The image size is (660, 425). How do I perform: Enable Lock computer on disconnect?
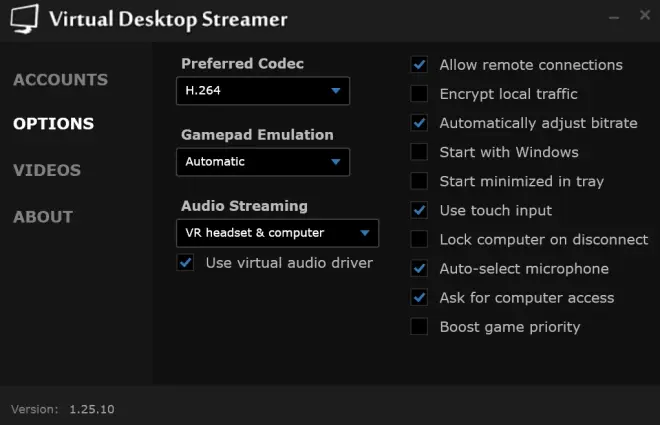click(x=419, y=239)
